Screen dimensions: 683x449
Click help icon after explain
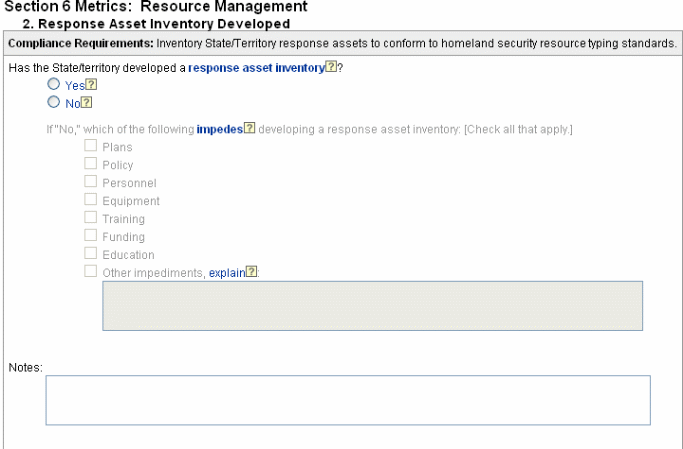point(251,271)
